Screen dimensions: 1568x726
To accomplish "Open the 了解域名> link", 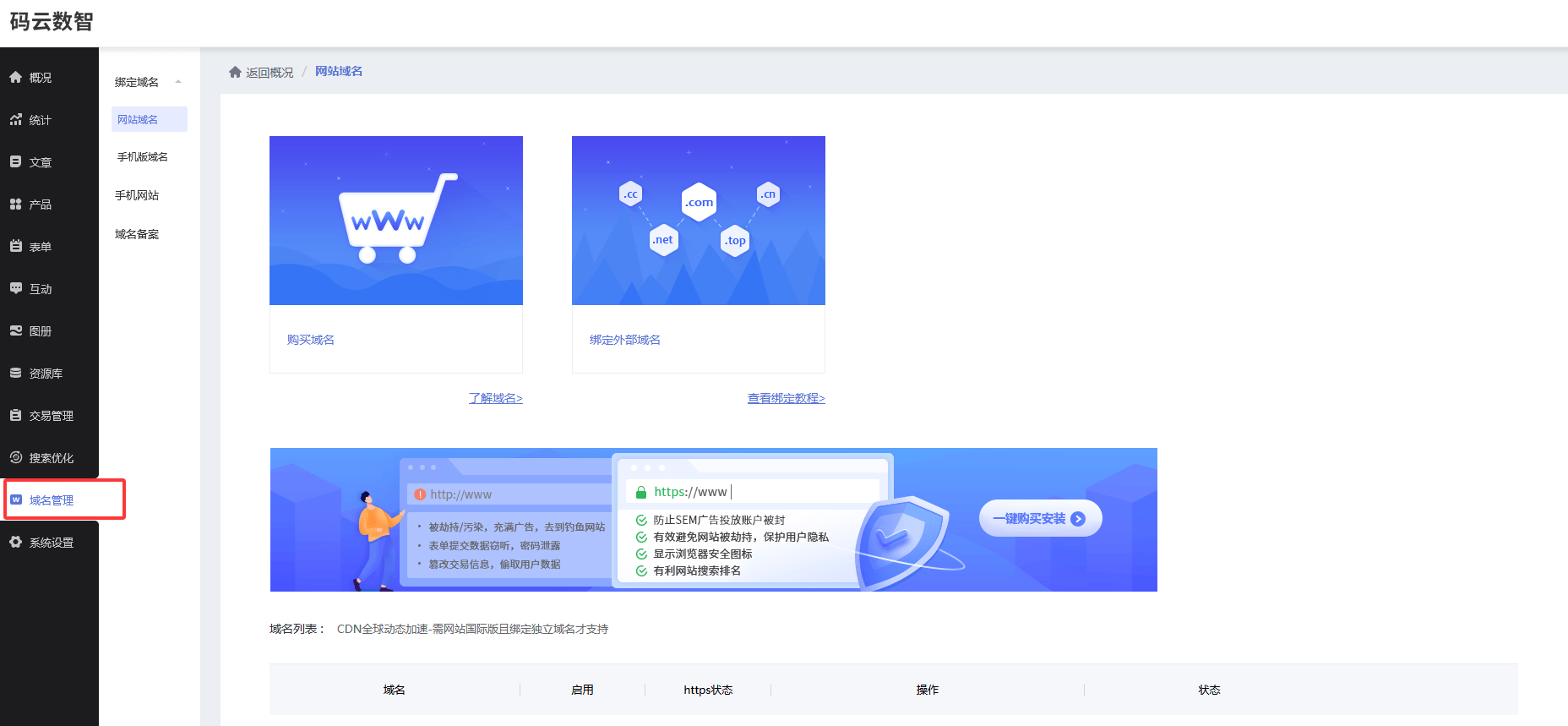I will coord(496,398).
